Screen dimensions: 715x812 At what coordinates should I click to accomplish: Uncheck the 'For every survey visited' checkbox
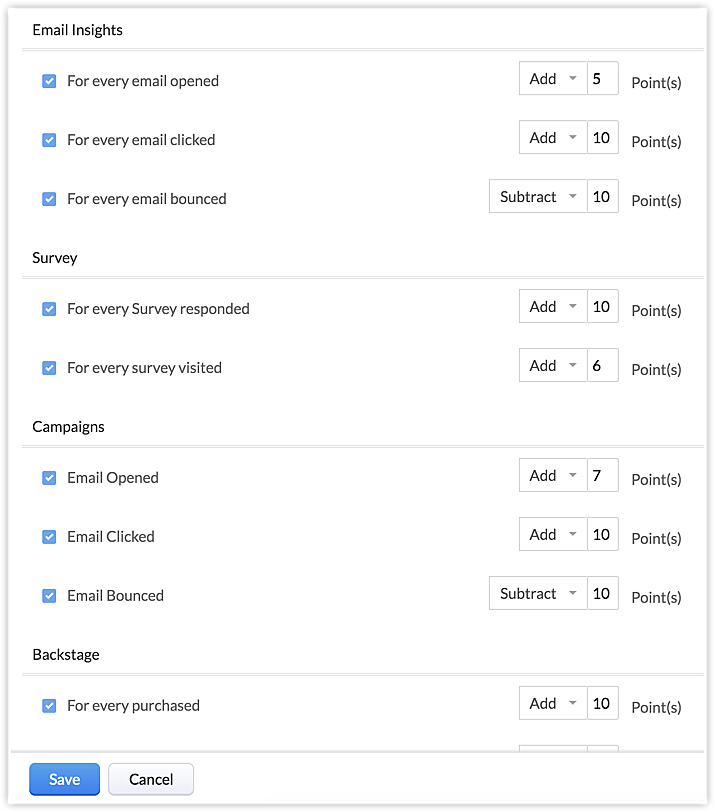(x=49, y=368)
